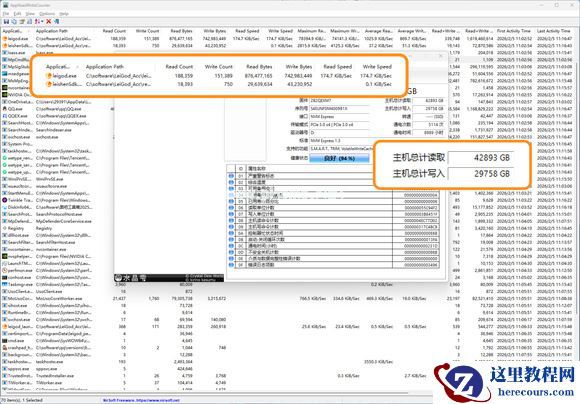The height and width of the screenshot is (404, 580).
Task: Open the View menu
Action: 30,14
